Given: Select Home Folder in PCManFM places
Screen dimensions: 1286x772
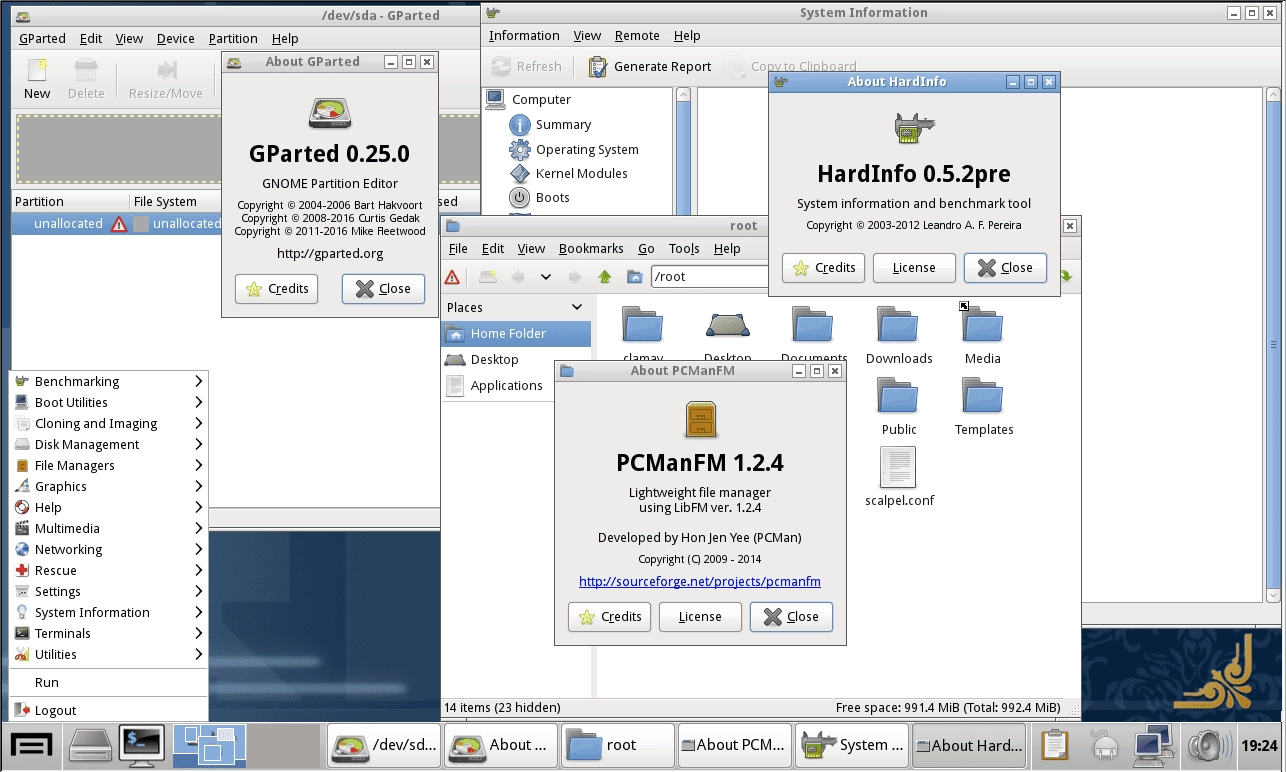Looking at the screenshot, I should (x=517, y=334).
